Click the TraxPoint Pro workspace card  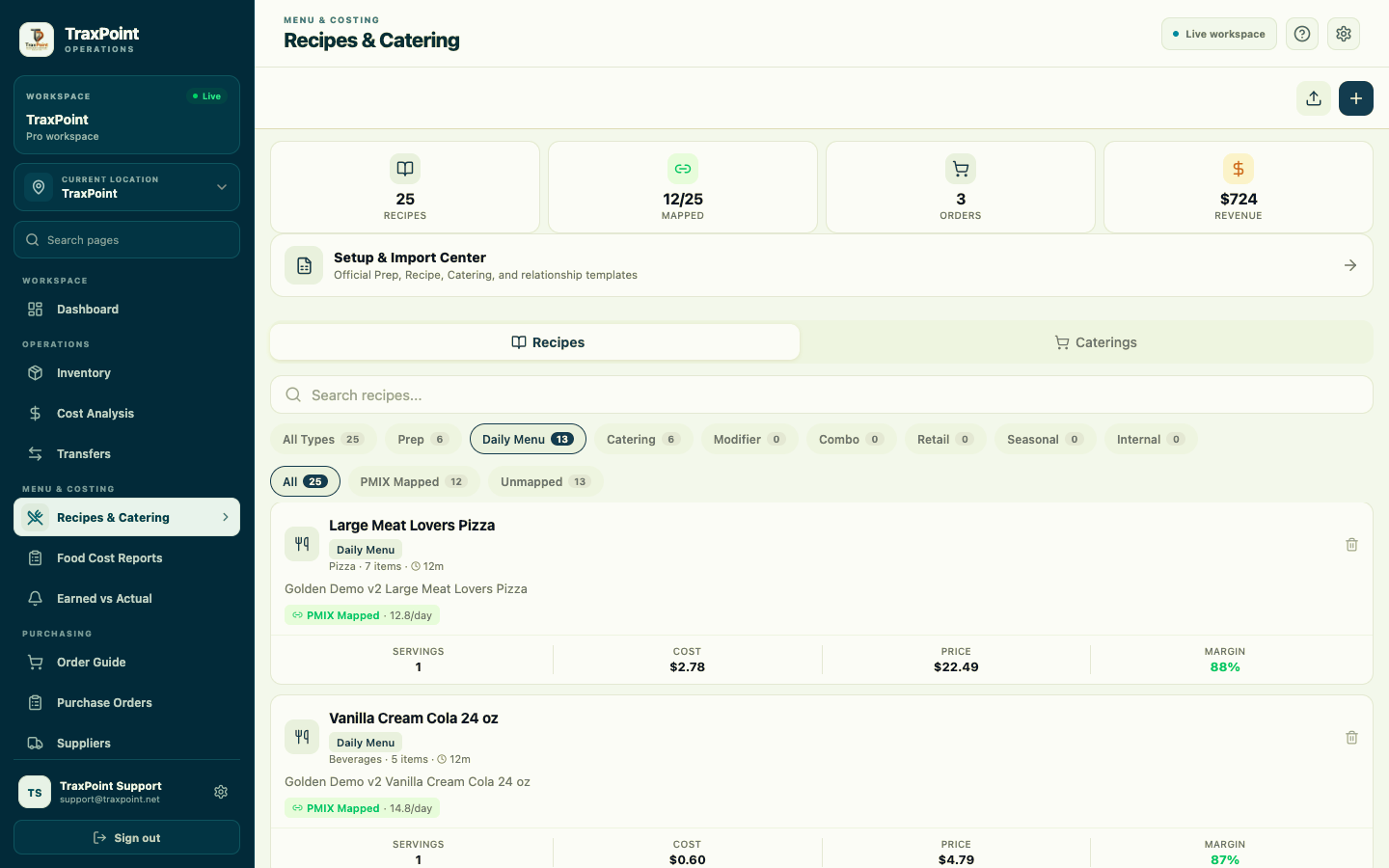coord(126,115)
